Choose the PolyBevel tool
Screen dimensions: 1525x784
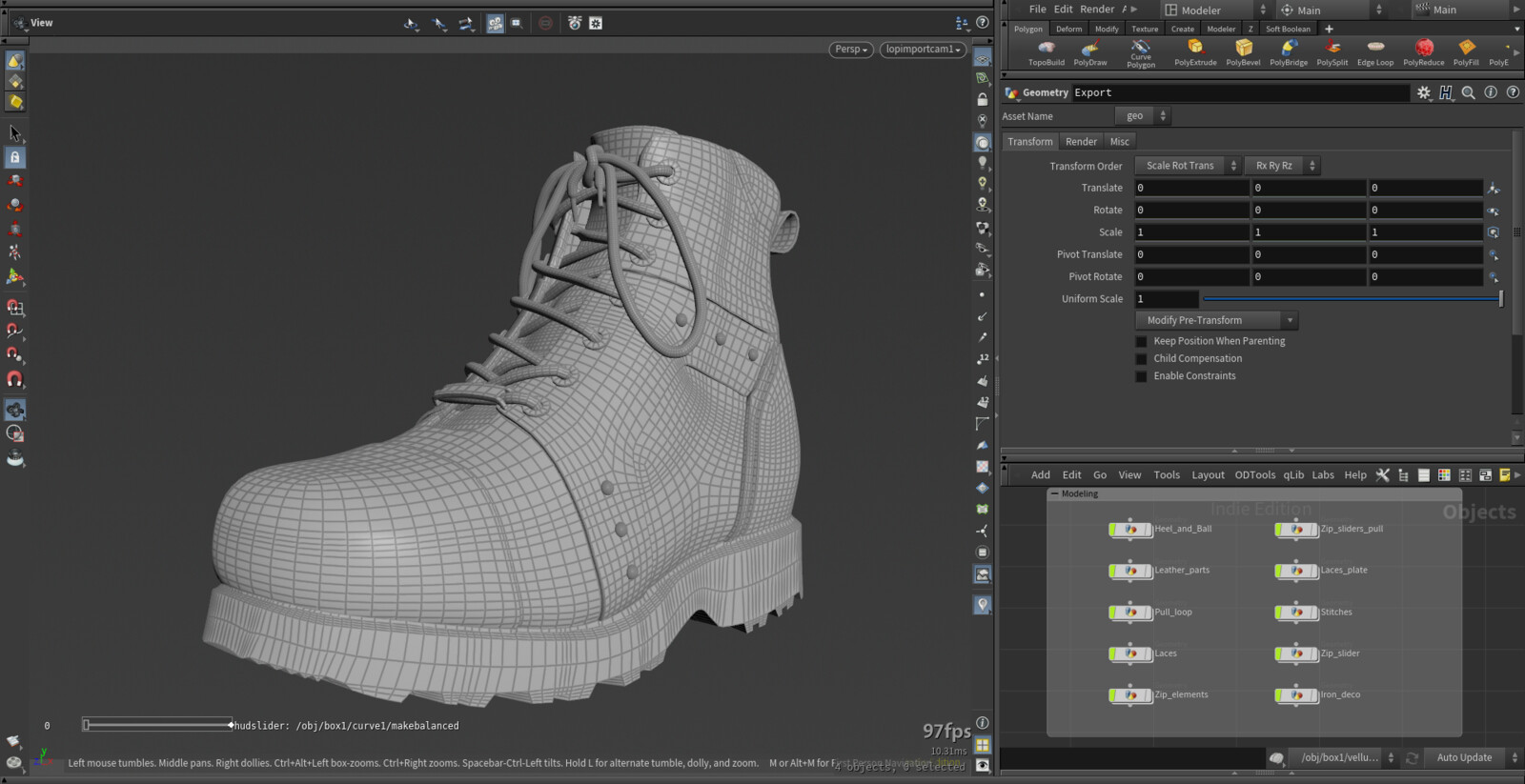1243,52
